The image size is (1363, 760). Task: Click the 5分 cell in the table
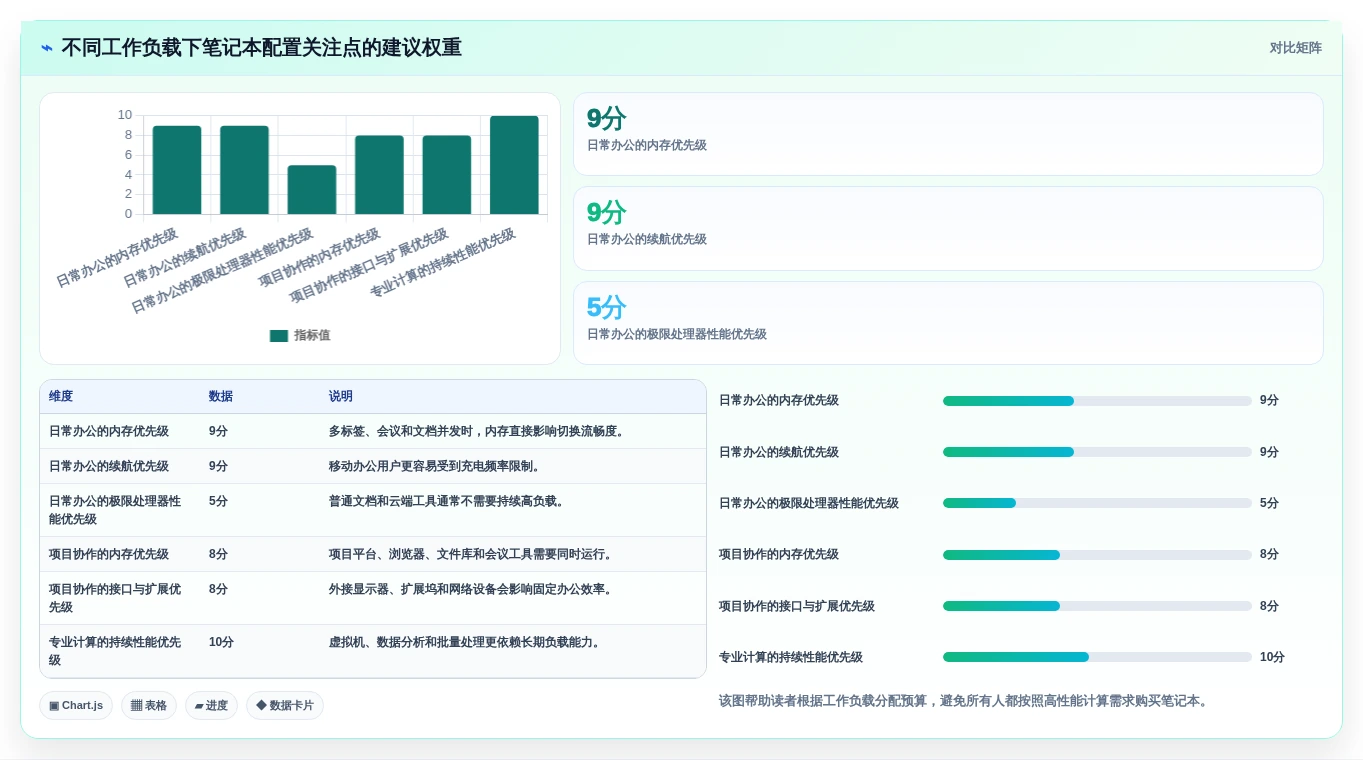point(218,502)
